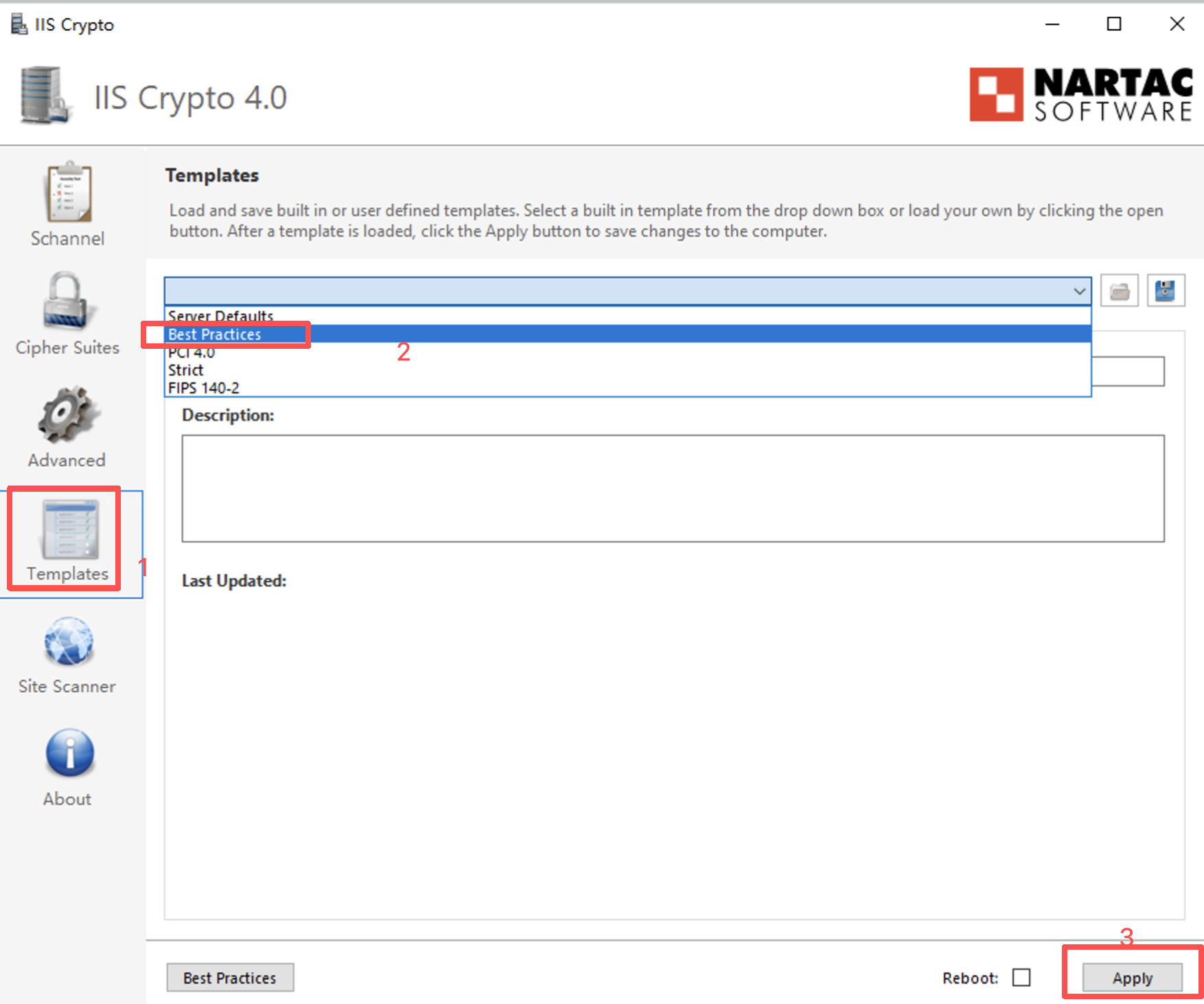The image size is (1204, 1004).
Task: Select the Templates sidebar icon
Action: click(69, 530)
